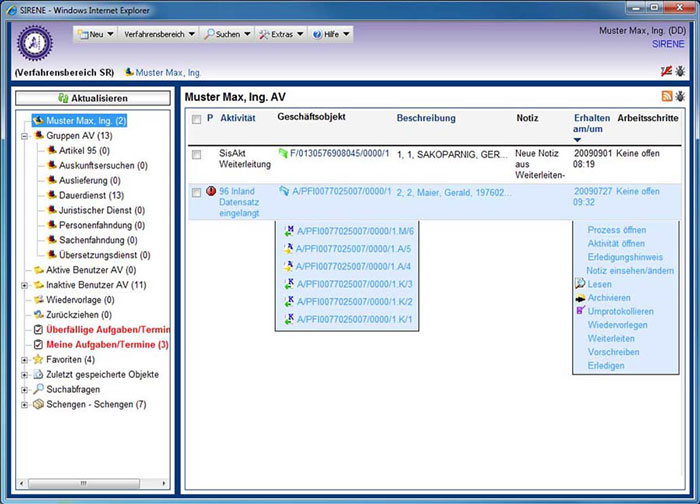Image resolution: width=700 pixels, height=504 pixels.
Task: Open the Extras menu
Action: tap(281, 34)
